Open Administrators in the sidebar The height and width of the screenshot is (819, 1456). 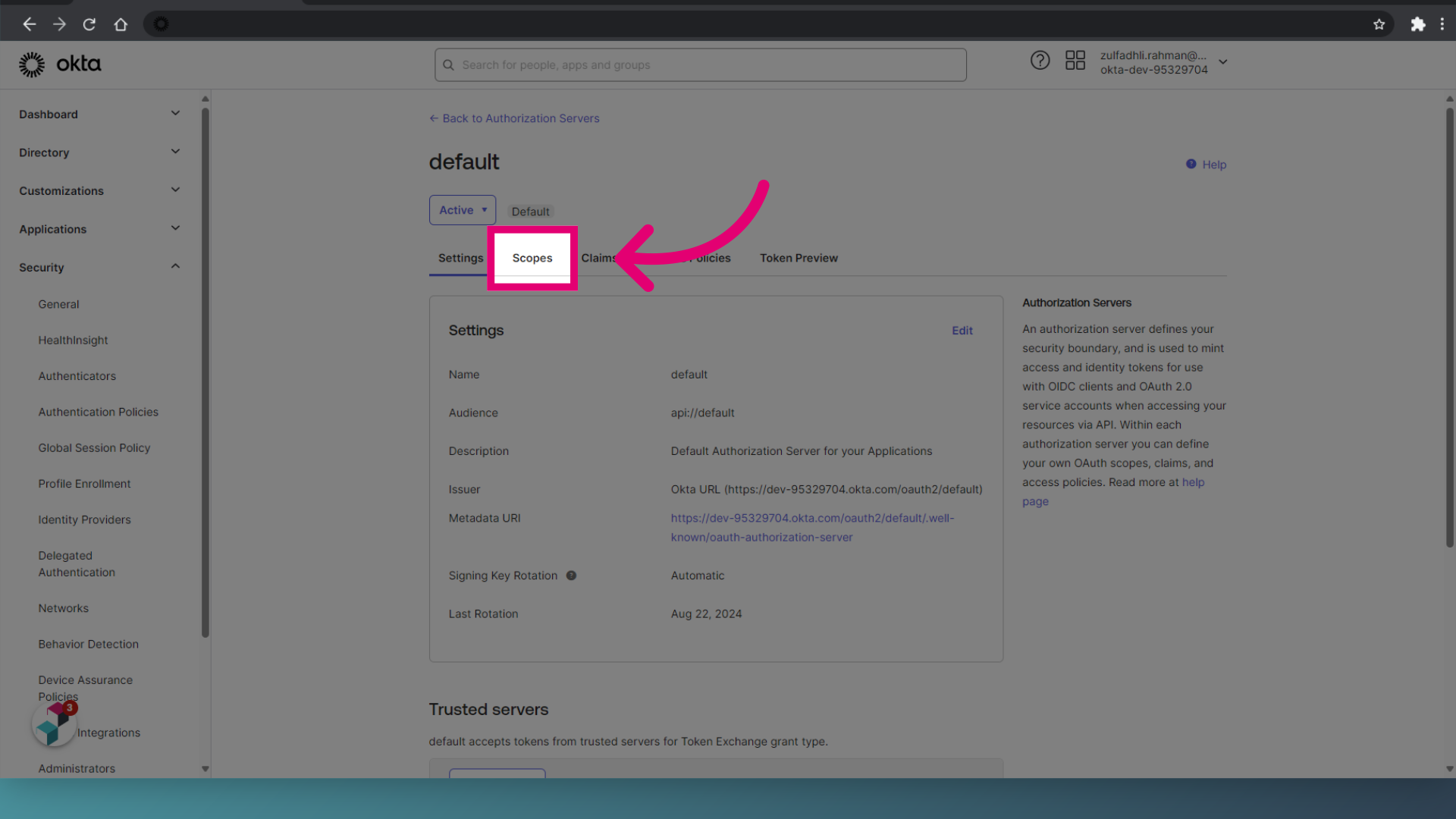click(x=77, y=768)
